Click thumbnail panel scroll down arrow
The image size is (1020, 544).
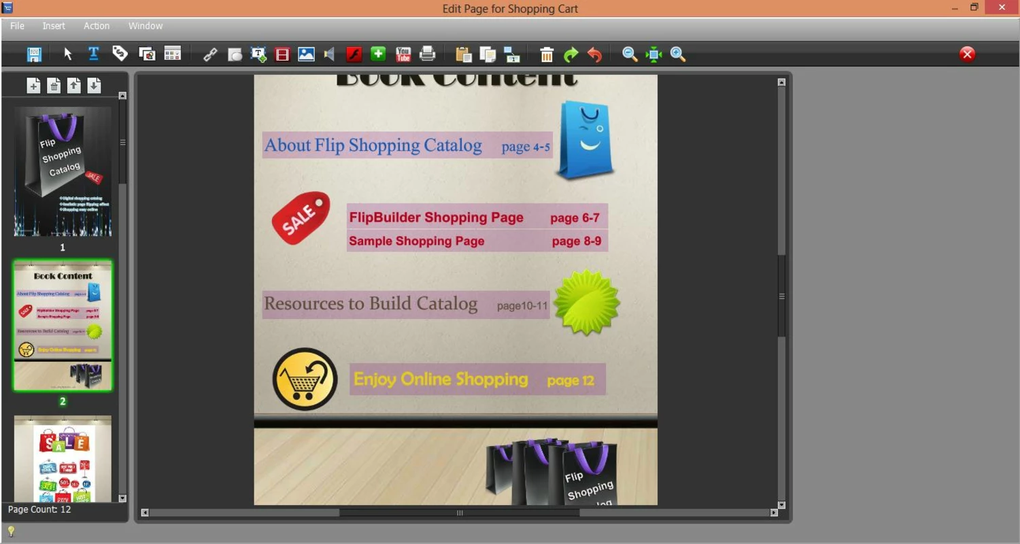point(122,498)
